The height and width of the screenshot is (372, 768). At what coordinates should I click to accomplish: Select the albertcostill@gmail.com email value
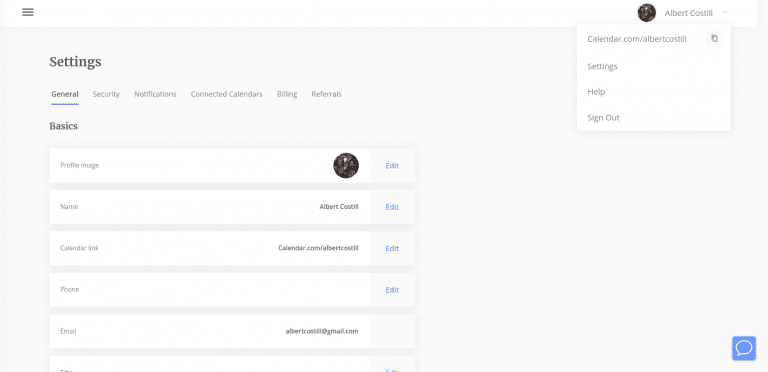(x=322, y=331)
